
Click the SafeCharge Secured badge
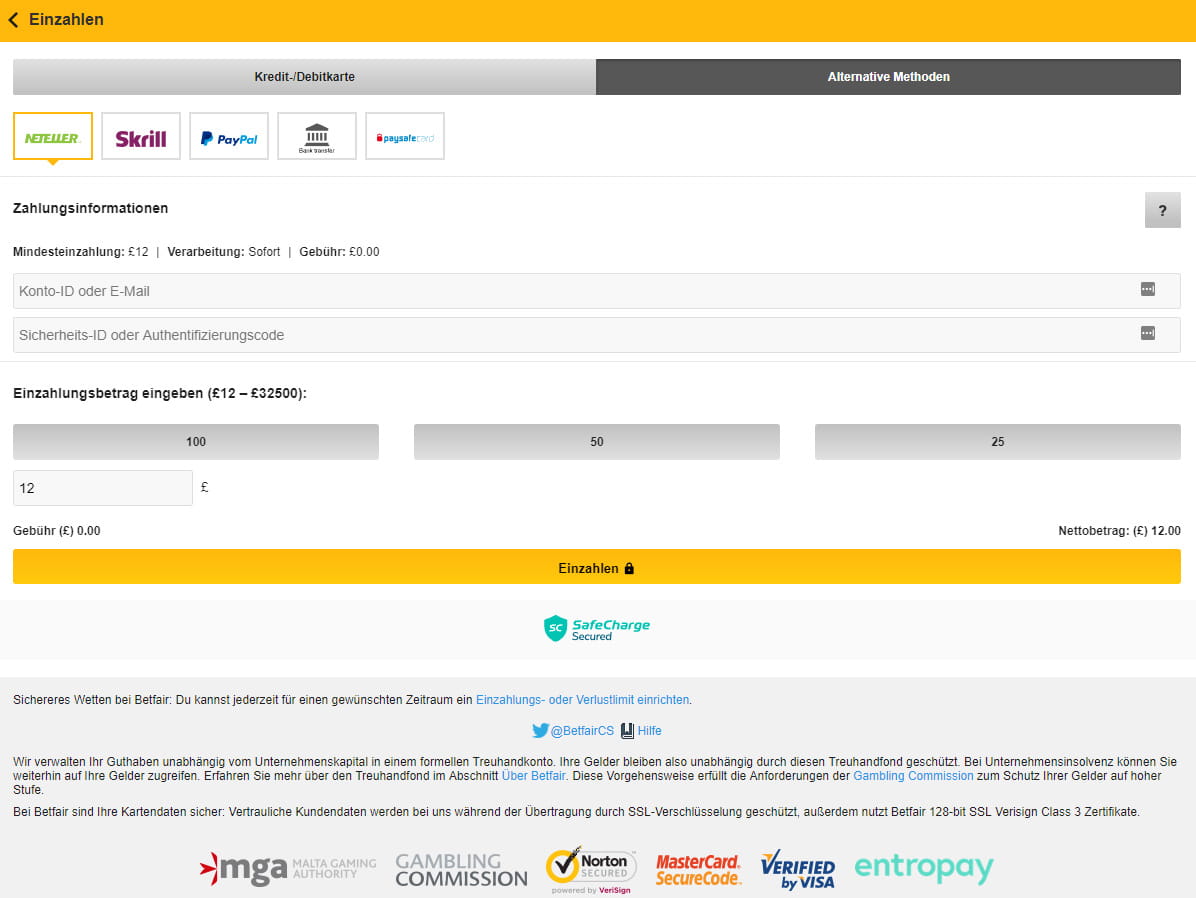coord(596,629)
